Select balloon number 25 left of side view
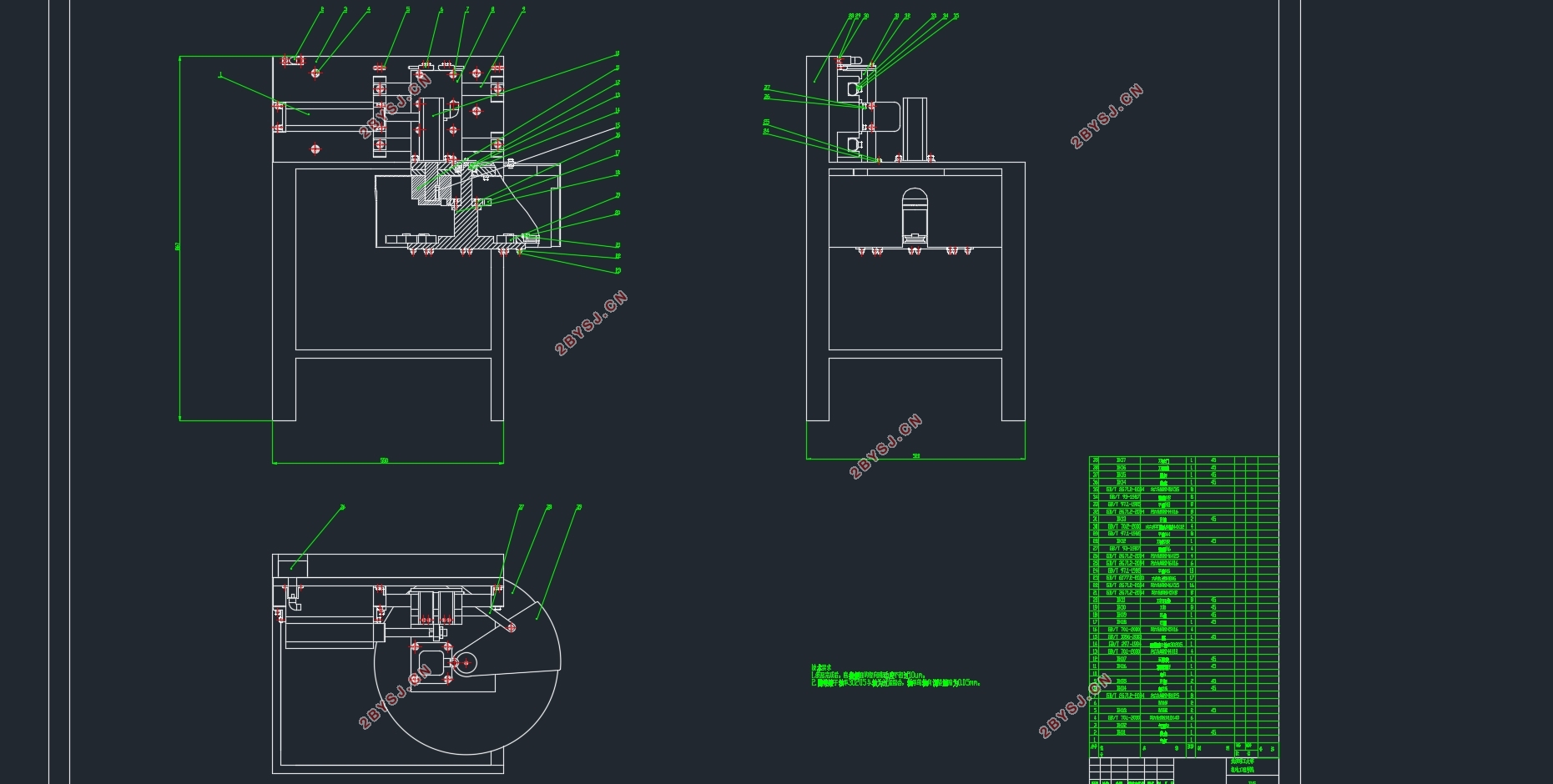Viewport: 1553px width, 784px height. point(766,123)
